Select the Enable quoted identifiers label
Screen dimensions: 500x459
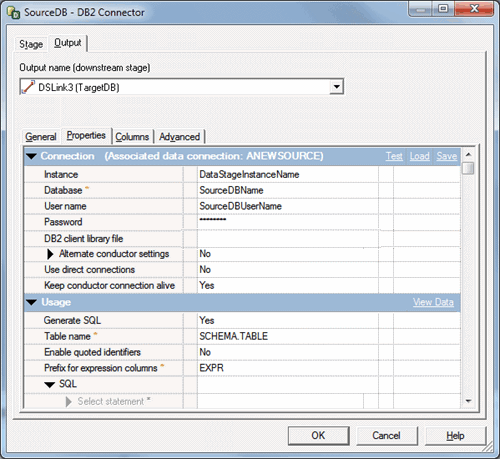coord(92,352)
